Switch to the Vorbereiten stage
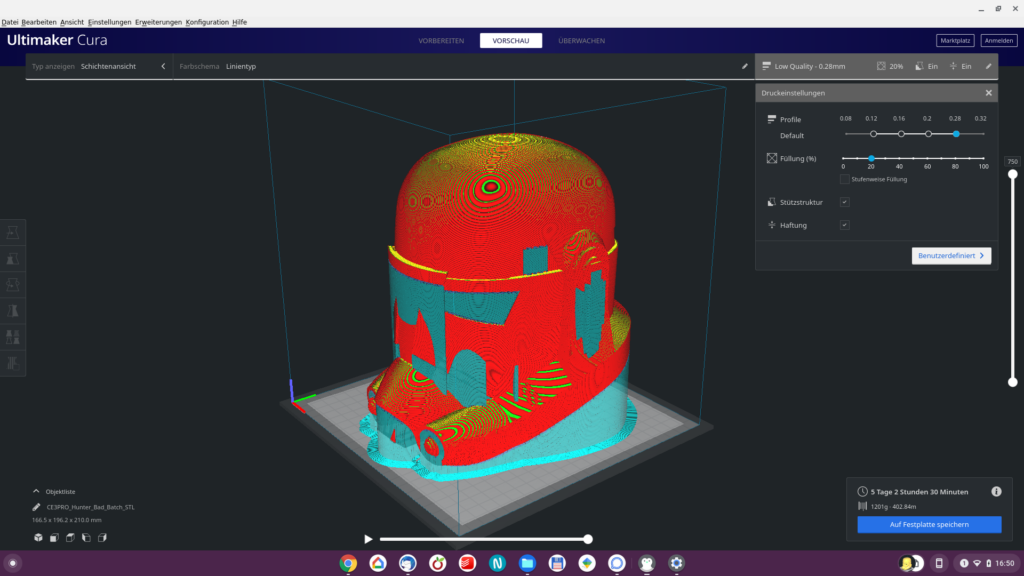 click(x=441, y=40)
